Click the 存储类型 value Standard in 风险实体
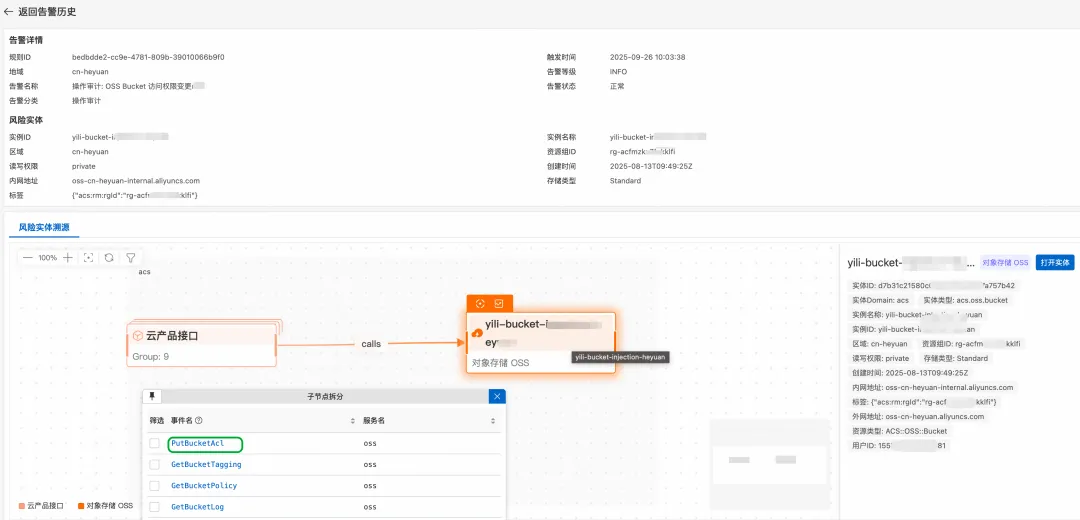Viewport: 1080px width, 520px height. (x=625, y=180)
